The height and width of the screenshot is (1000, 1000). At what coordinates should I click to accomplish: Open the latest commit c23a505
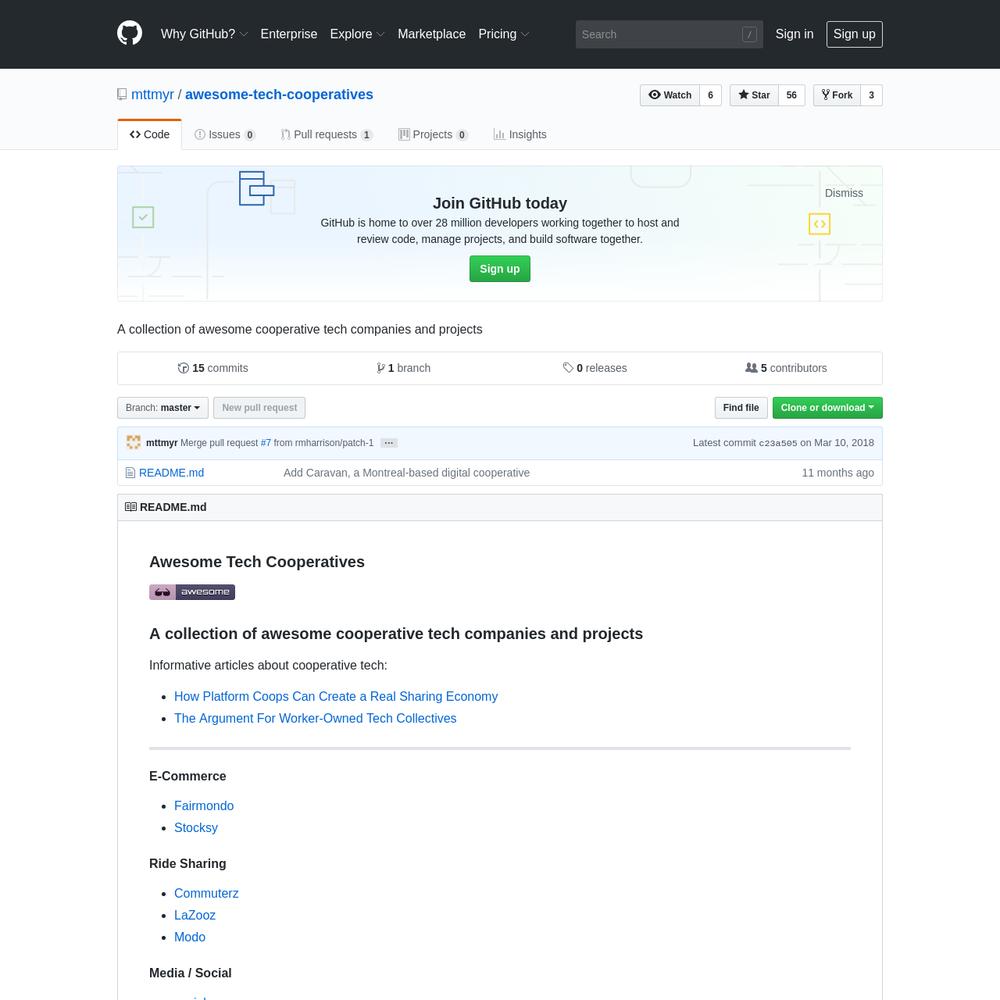coord(777,443)
